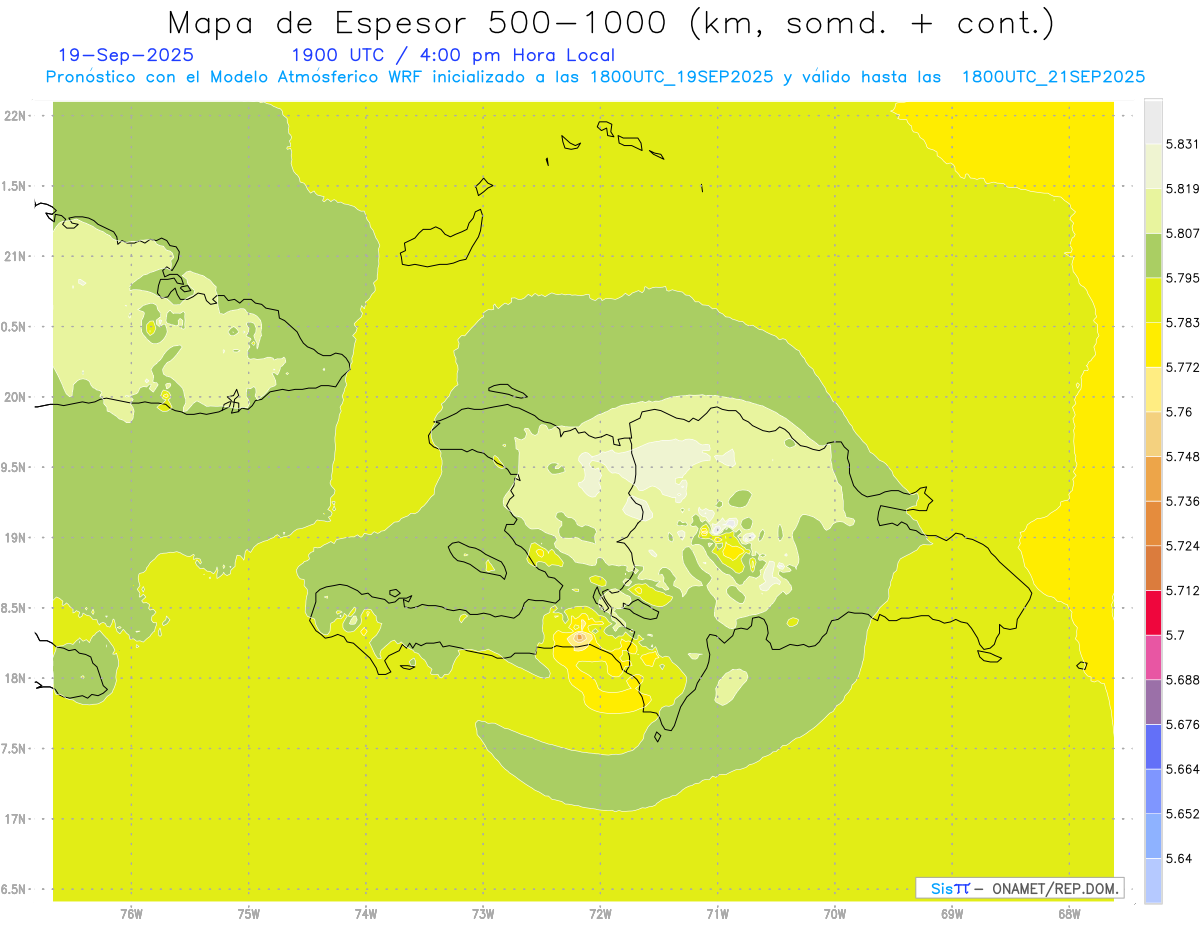
Task: Click the 68W longitude axis label
Action: coord(1069,913)
